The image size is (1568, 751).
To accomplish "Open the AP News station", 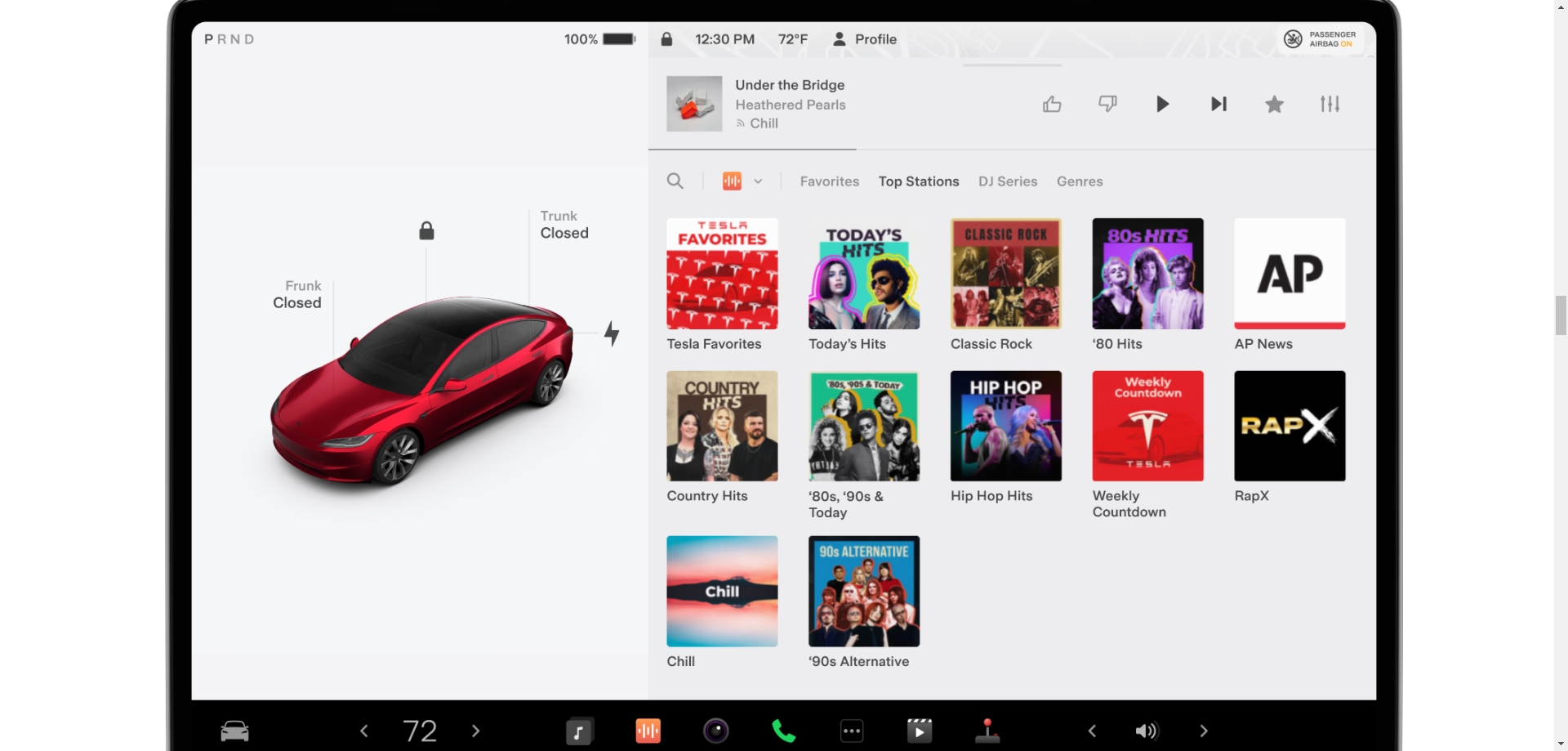I will (x=1290, y=274).
